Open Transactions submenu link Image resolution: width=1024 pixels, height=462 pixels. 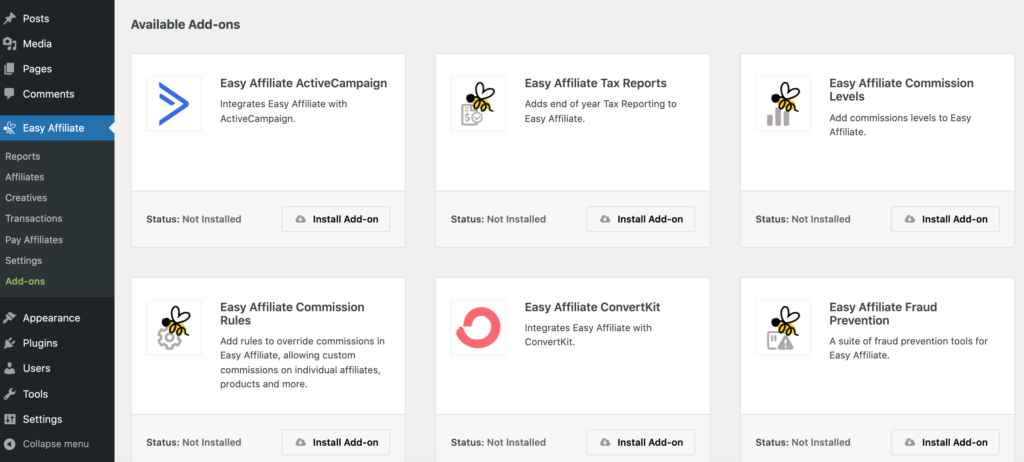click(34, 218)
